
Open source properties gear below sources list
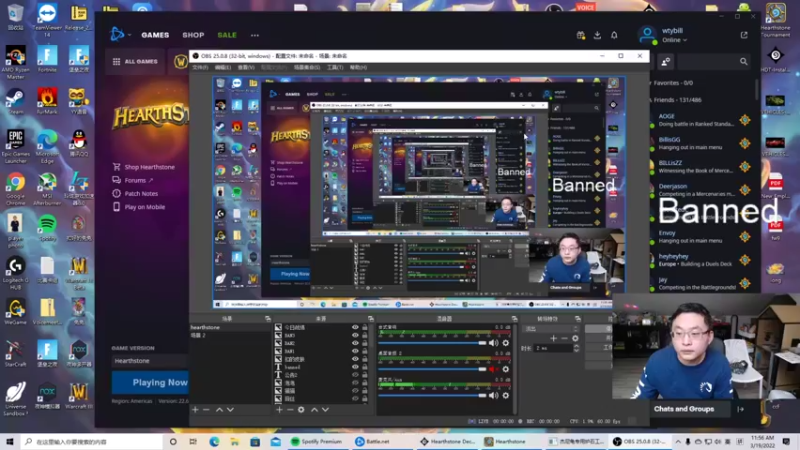(301, 410)
